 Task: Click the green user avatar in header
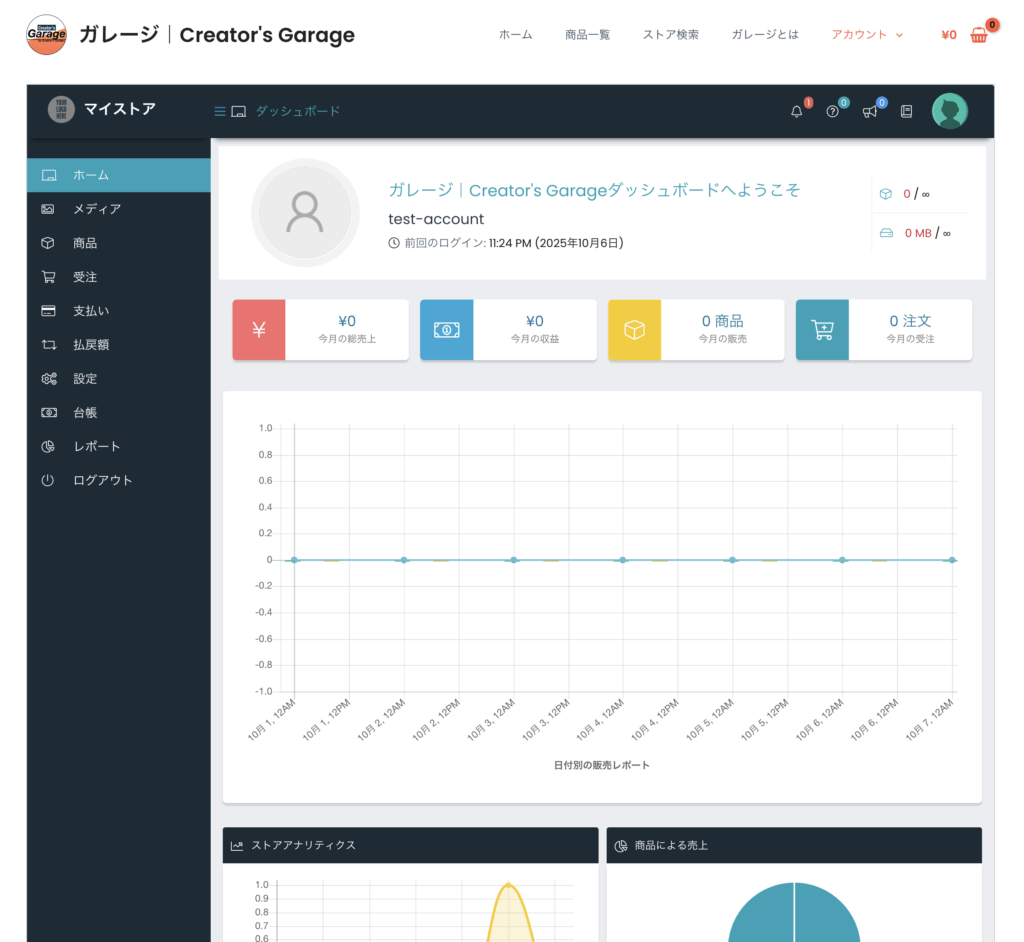pos(949,111)
